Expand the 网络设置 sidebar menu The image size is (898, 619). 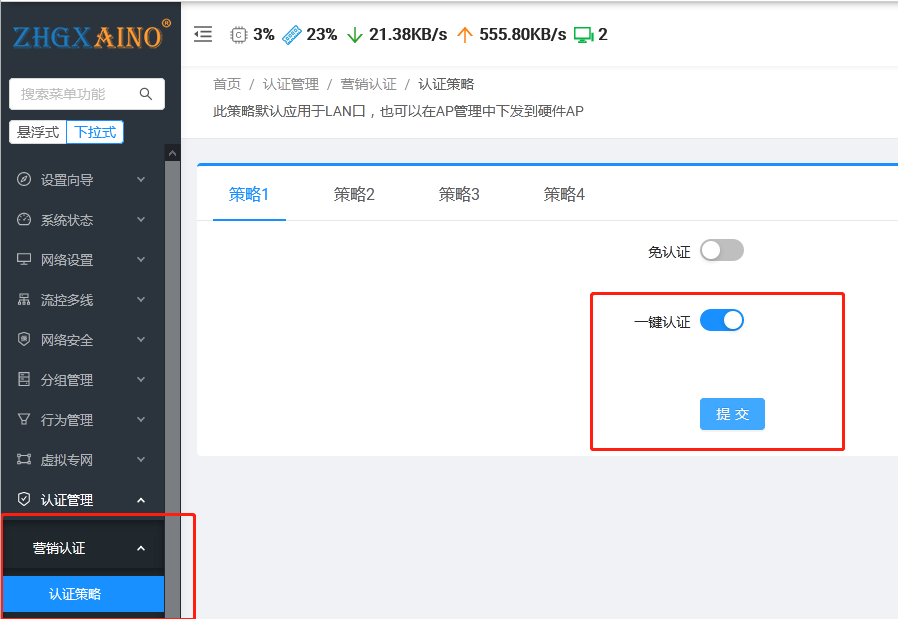[x=82, y=260]
